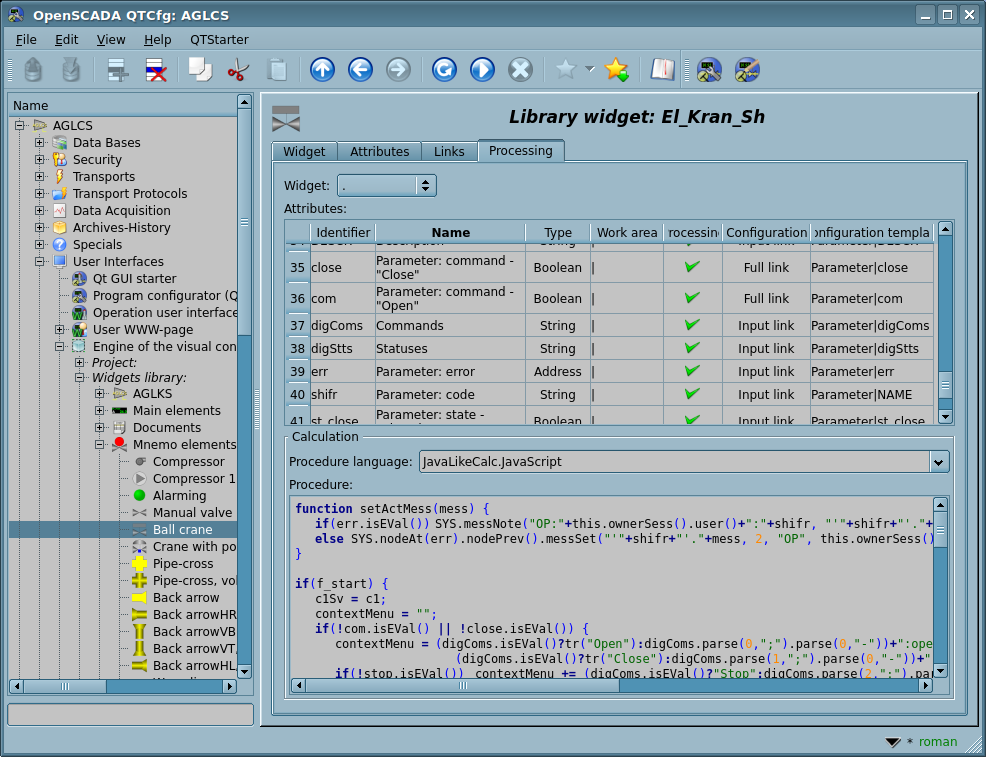The width and height of the screenshot is (986, 757).
Task: Switch to the Attributes tab
Action: 379,152
